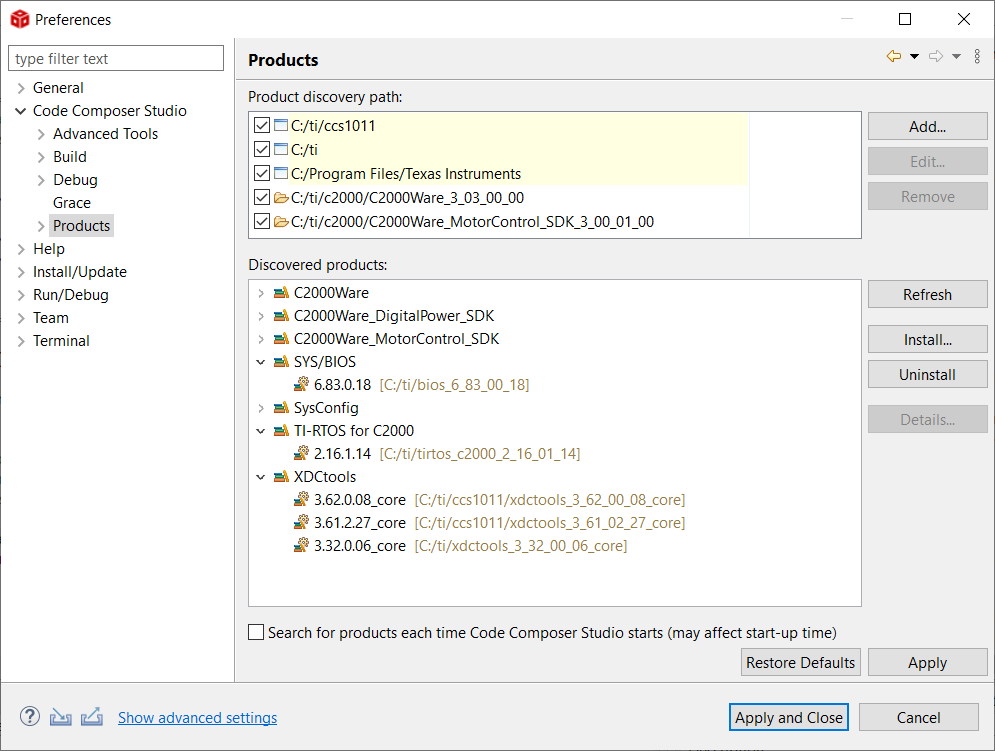Click the Add... button

tap(927, 126)
